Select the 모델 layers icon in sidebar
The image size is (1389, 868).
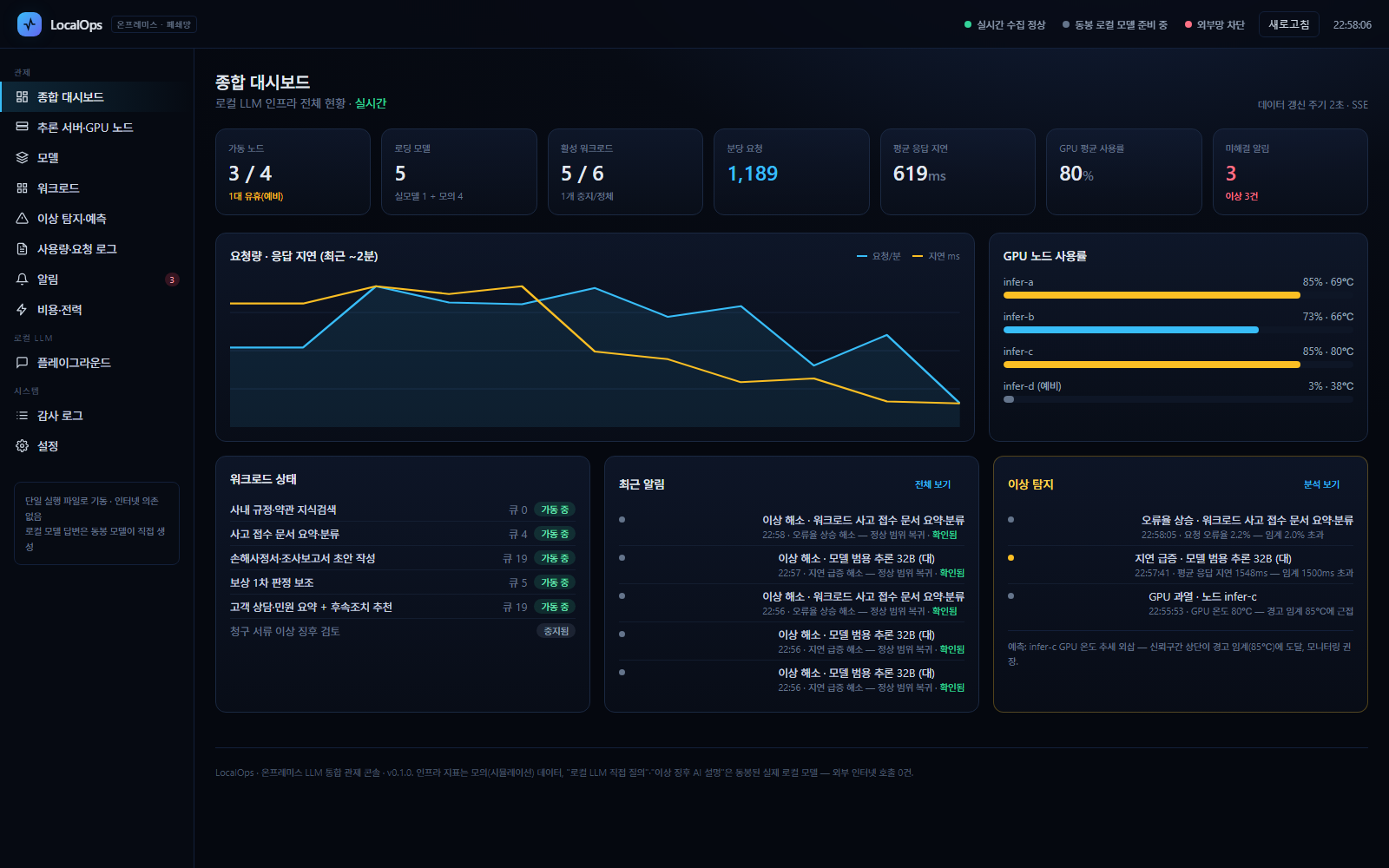click(x=23, y=157)
